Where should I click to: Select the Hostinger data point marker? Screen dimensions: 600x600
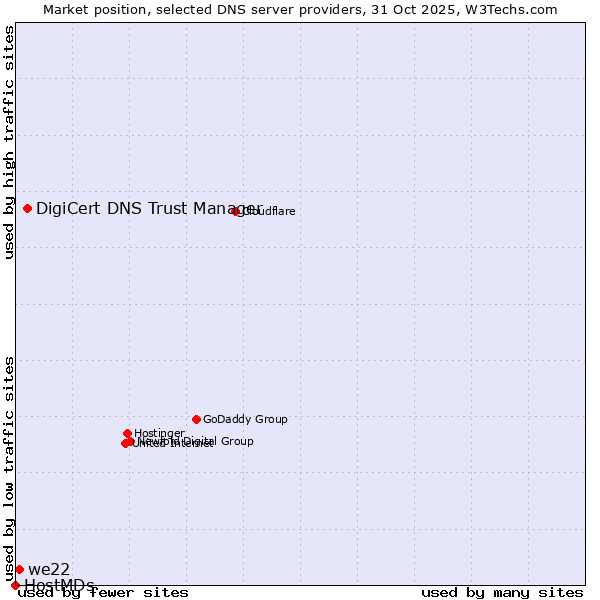tap(127, 433)
